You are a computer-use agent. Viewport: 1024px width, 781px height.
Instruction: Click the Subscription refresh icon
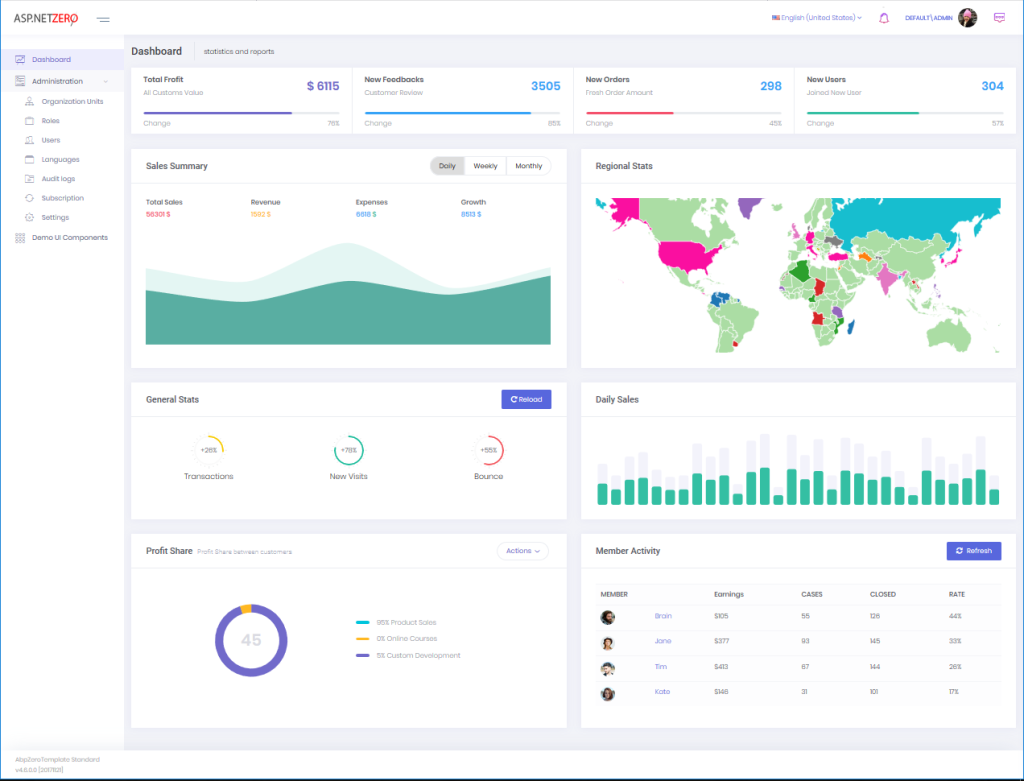(29, 197)
